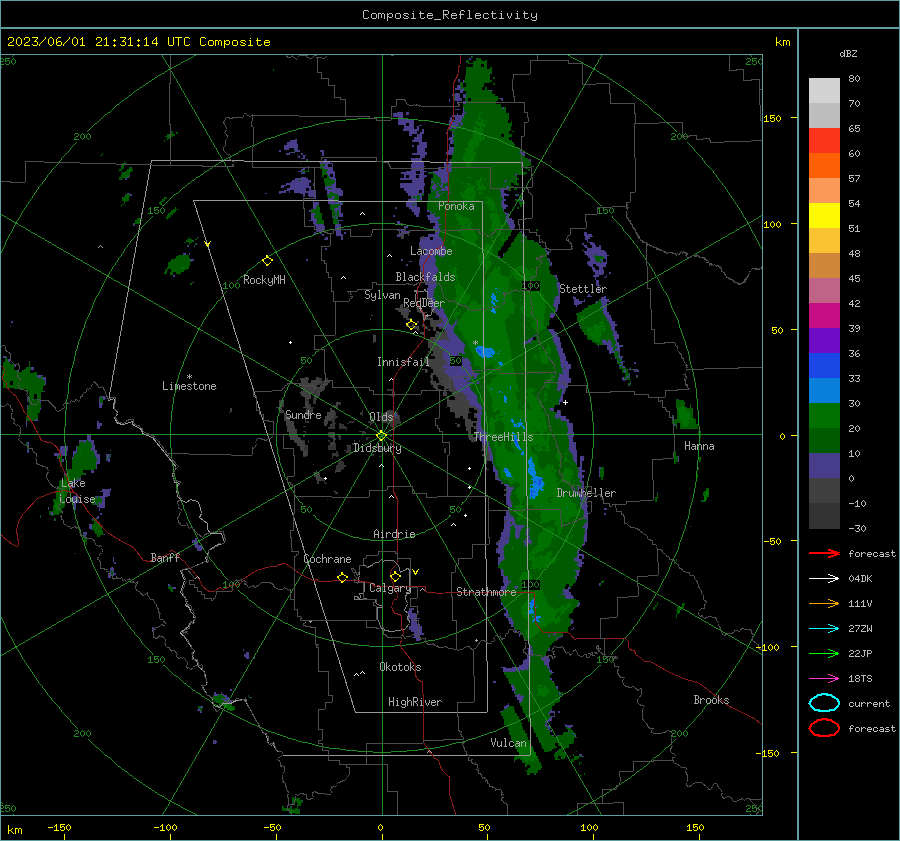The height and width of the screenshot is (841, 900).
Task: Click the orange 111V arrow icon
Action: point(824,603)
